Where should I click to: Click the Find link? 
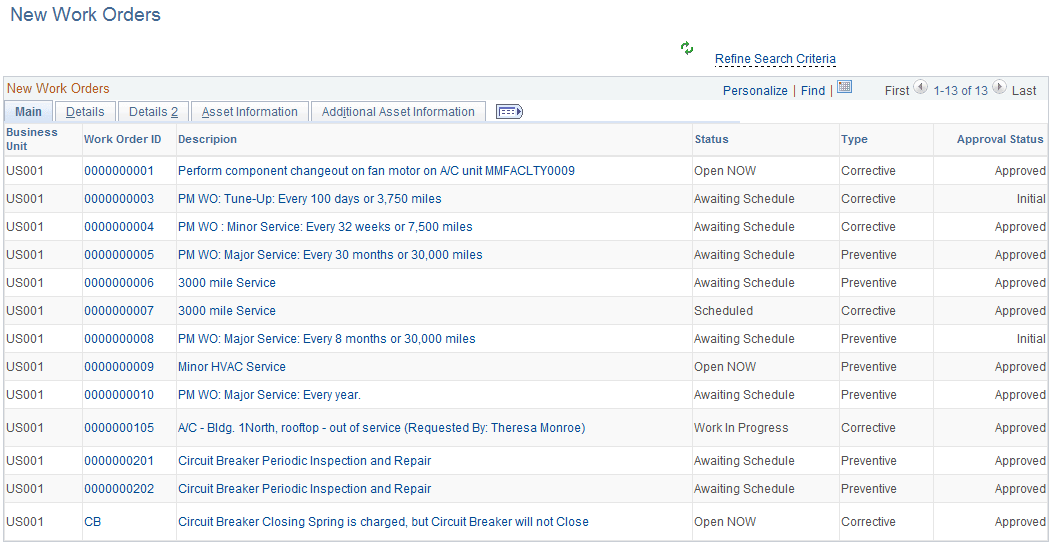click(x=813, y=91)
